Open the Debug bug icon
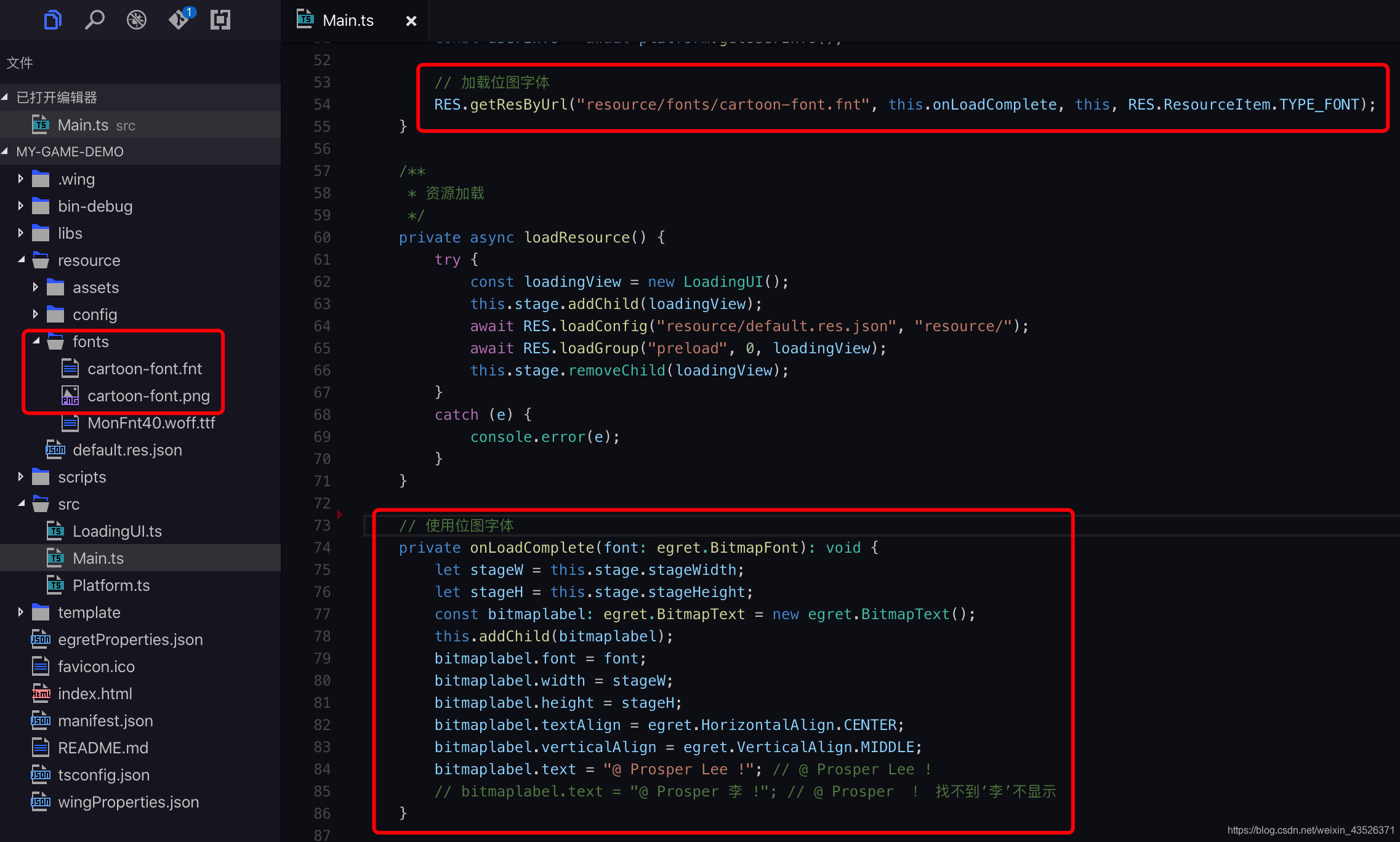The height and width of the screenshot is (842, 1400). click(136, 20)
